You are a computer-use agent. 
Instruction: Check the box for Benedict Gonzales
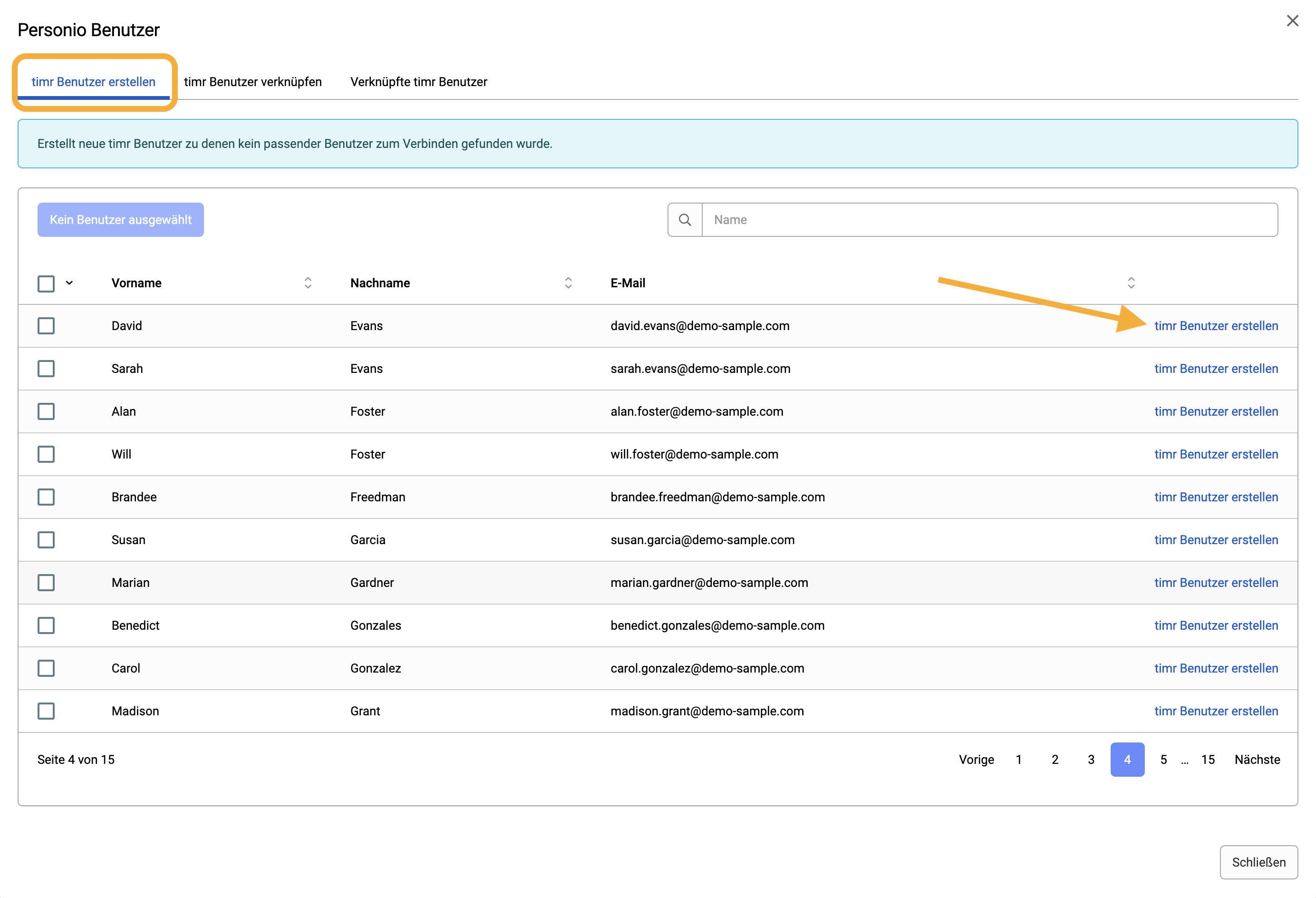46,625
